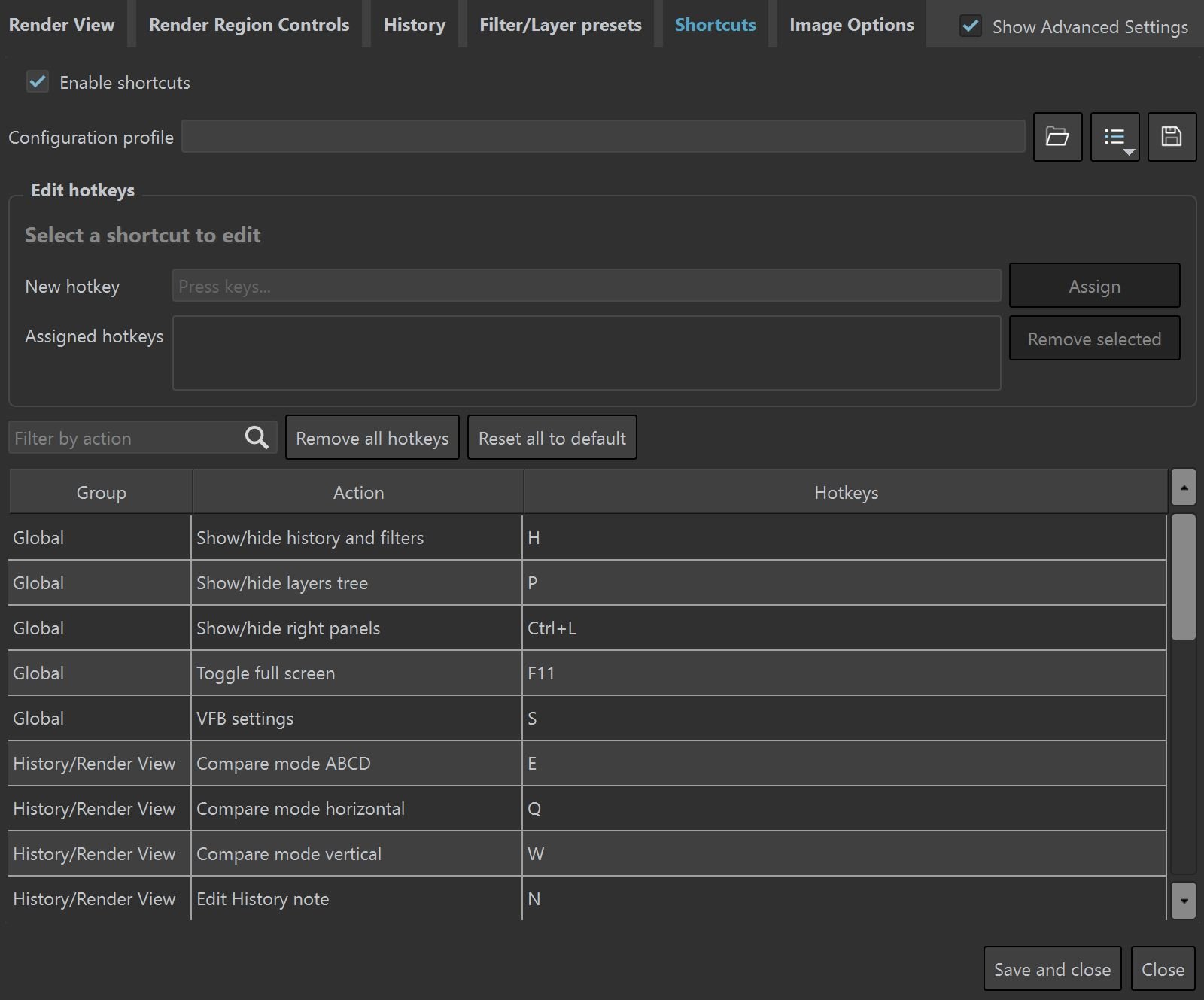Save configuration profile with floppy icon

[x=1172, y=137]
